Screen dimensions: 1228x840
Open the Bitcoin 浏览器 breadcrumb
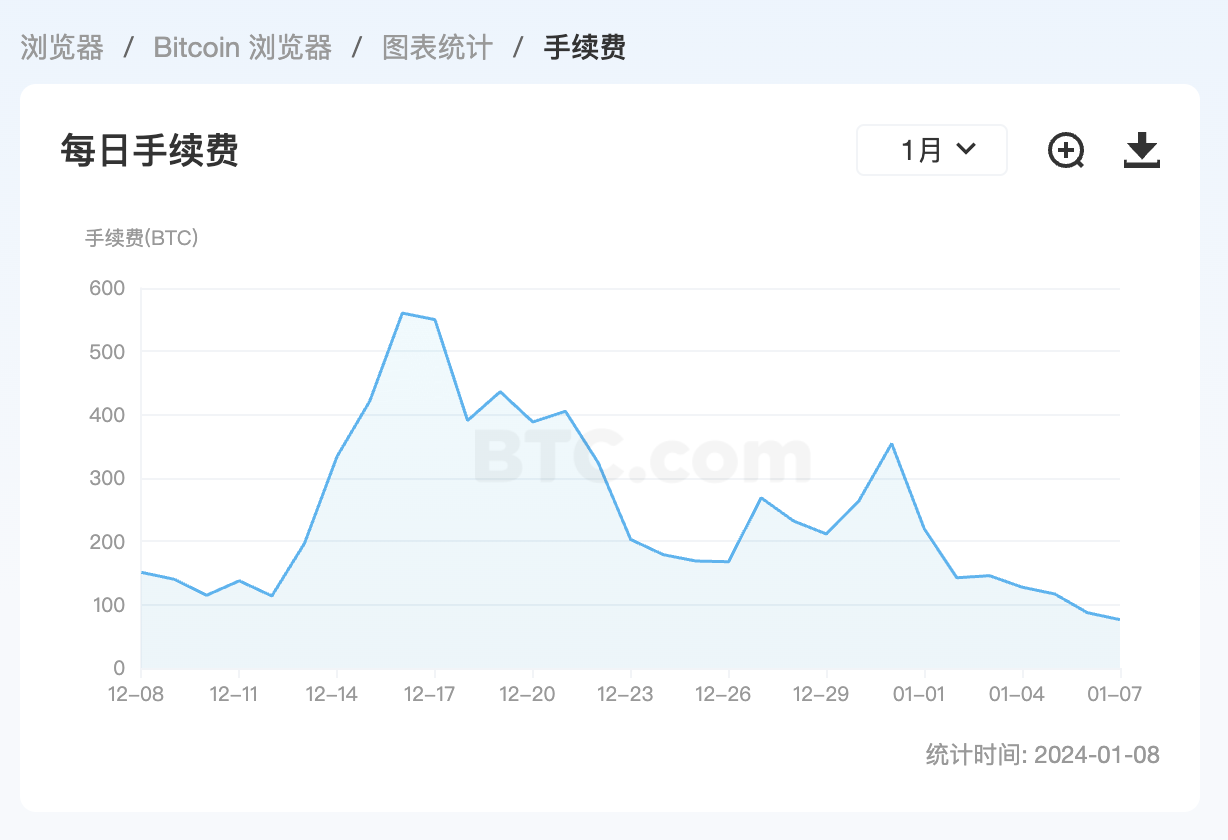[x=243, y=47]
